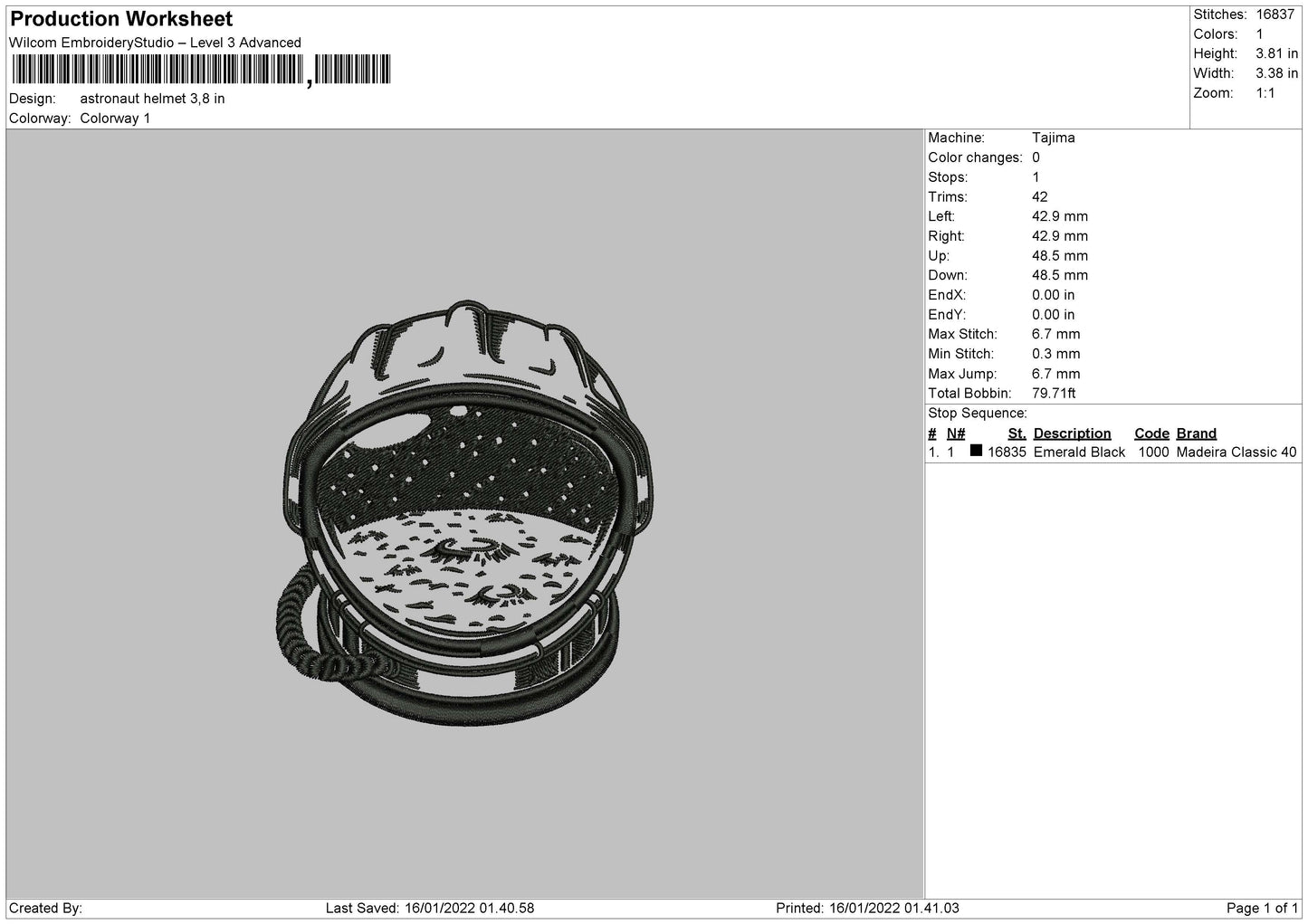Click the Page 1 of 1 indicator
The image size is (1308, 924).
(1262, 908)
